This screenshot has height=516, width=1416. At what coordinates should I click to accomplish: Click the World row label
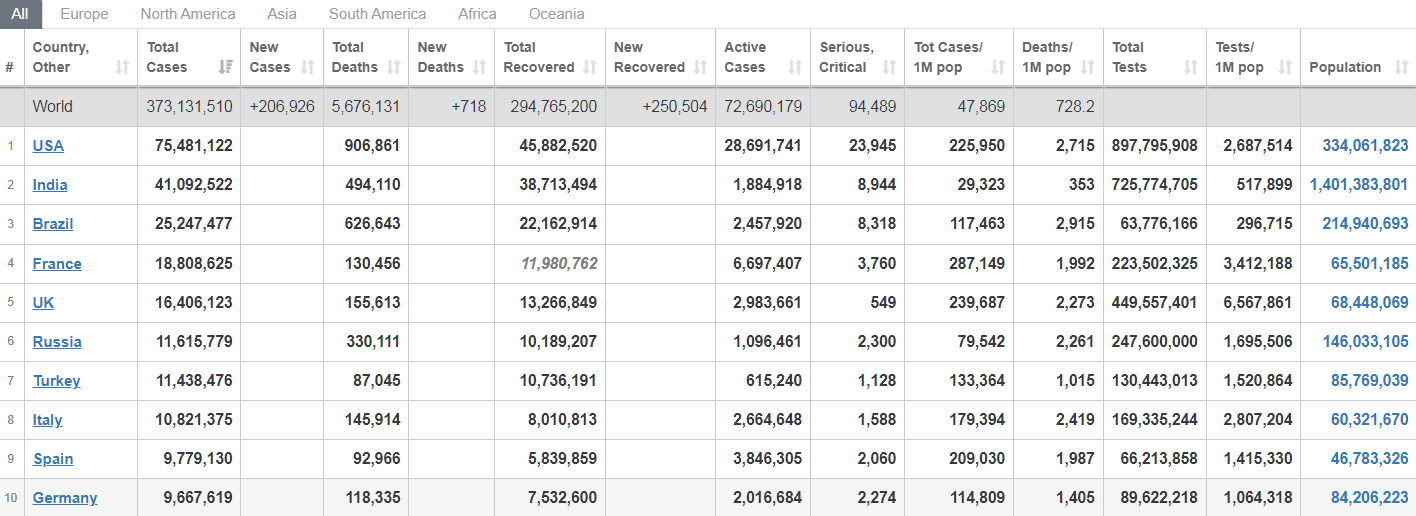click(x=53, y=107)
